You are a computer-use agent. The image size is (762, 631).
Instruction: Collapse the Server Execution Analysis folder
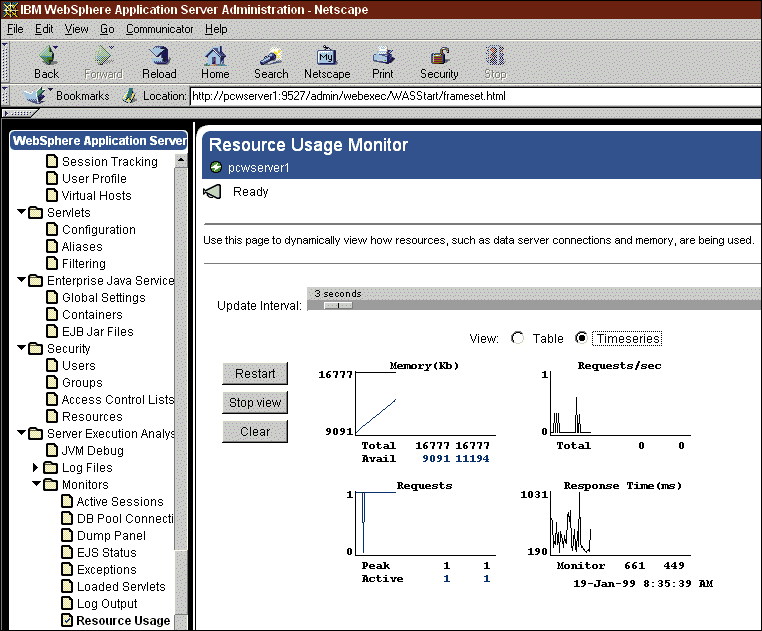click(x=21, y=433)
